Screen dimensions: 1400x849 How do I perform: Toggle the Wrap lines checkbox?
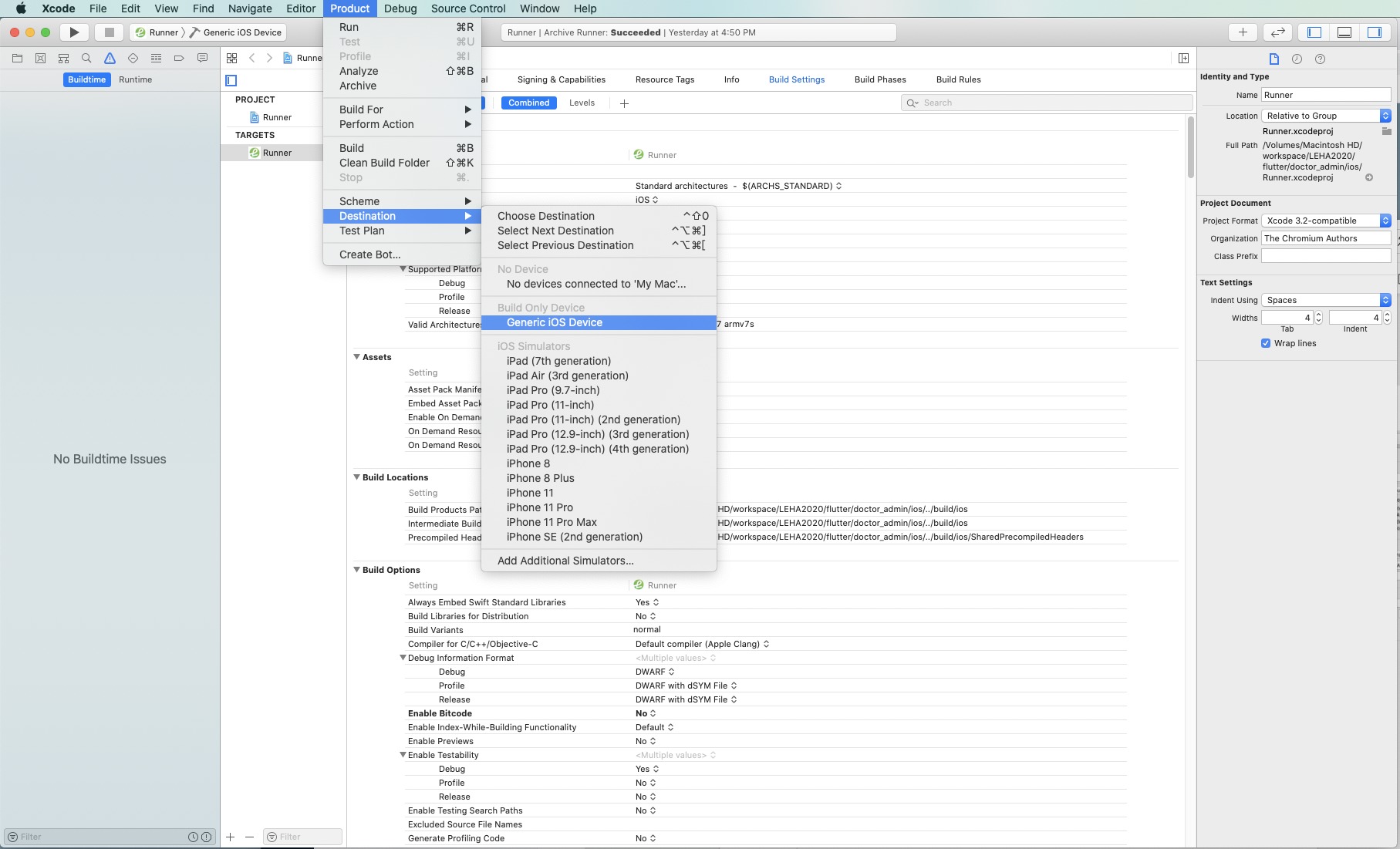[1266, 343]
